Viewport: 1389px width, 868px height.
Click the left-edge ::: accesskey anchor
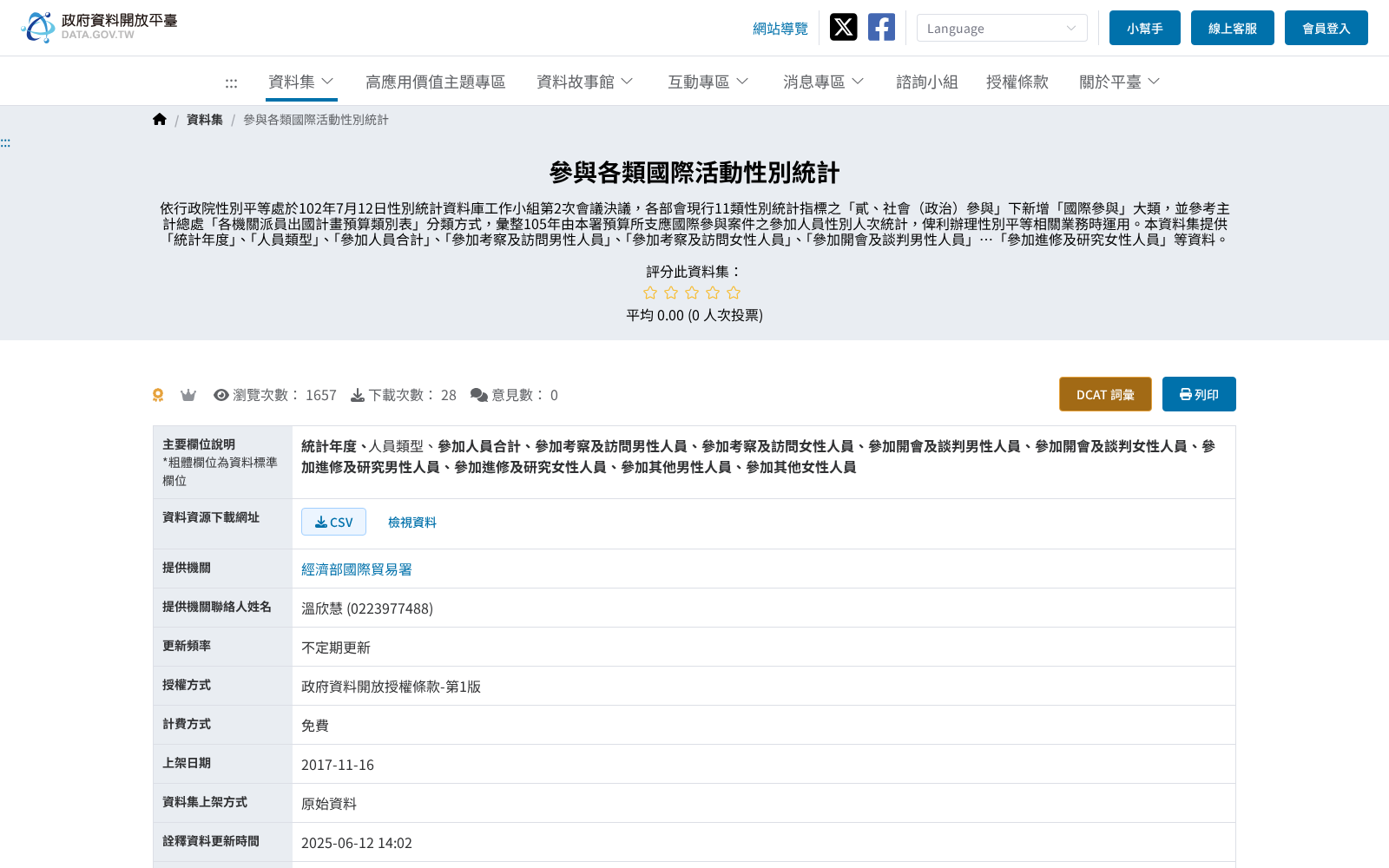5,142
